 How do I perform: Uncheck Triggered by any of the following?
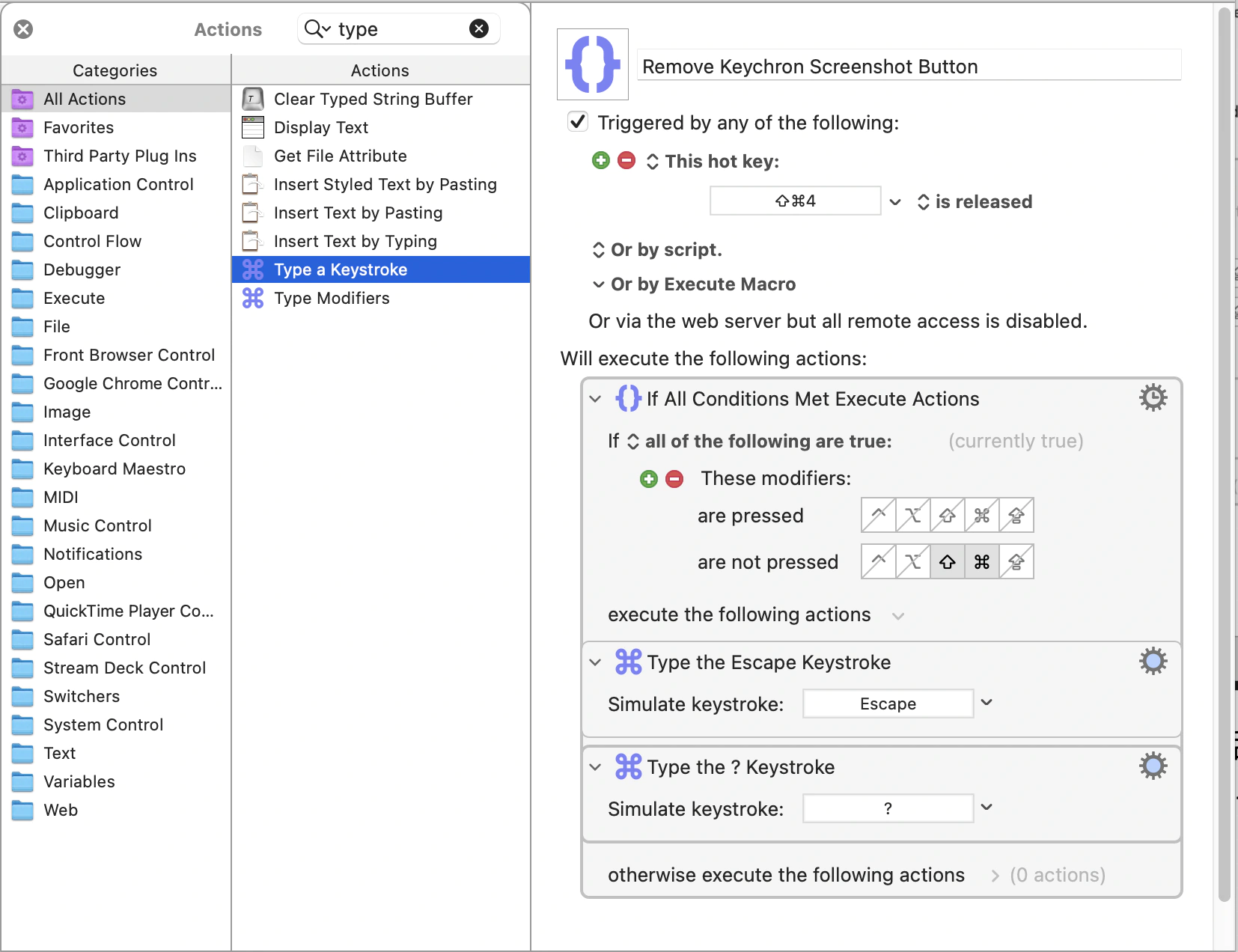coord(578,122)
